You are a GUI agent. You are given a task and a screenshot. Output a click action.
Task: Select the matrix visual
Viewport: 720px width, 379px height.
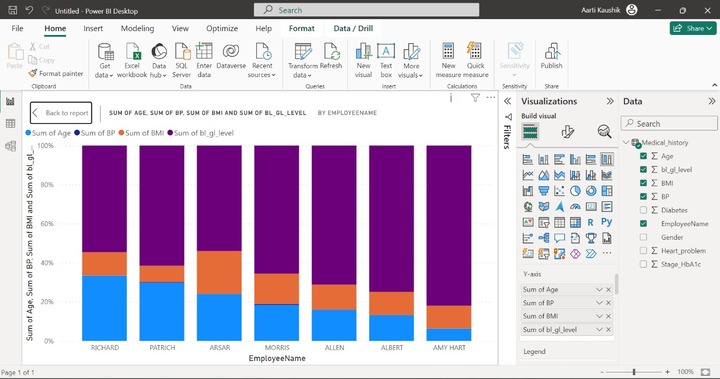[575, 222]
